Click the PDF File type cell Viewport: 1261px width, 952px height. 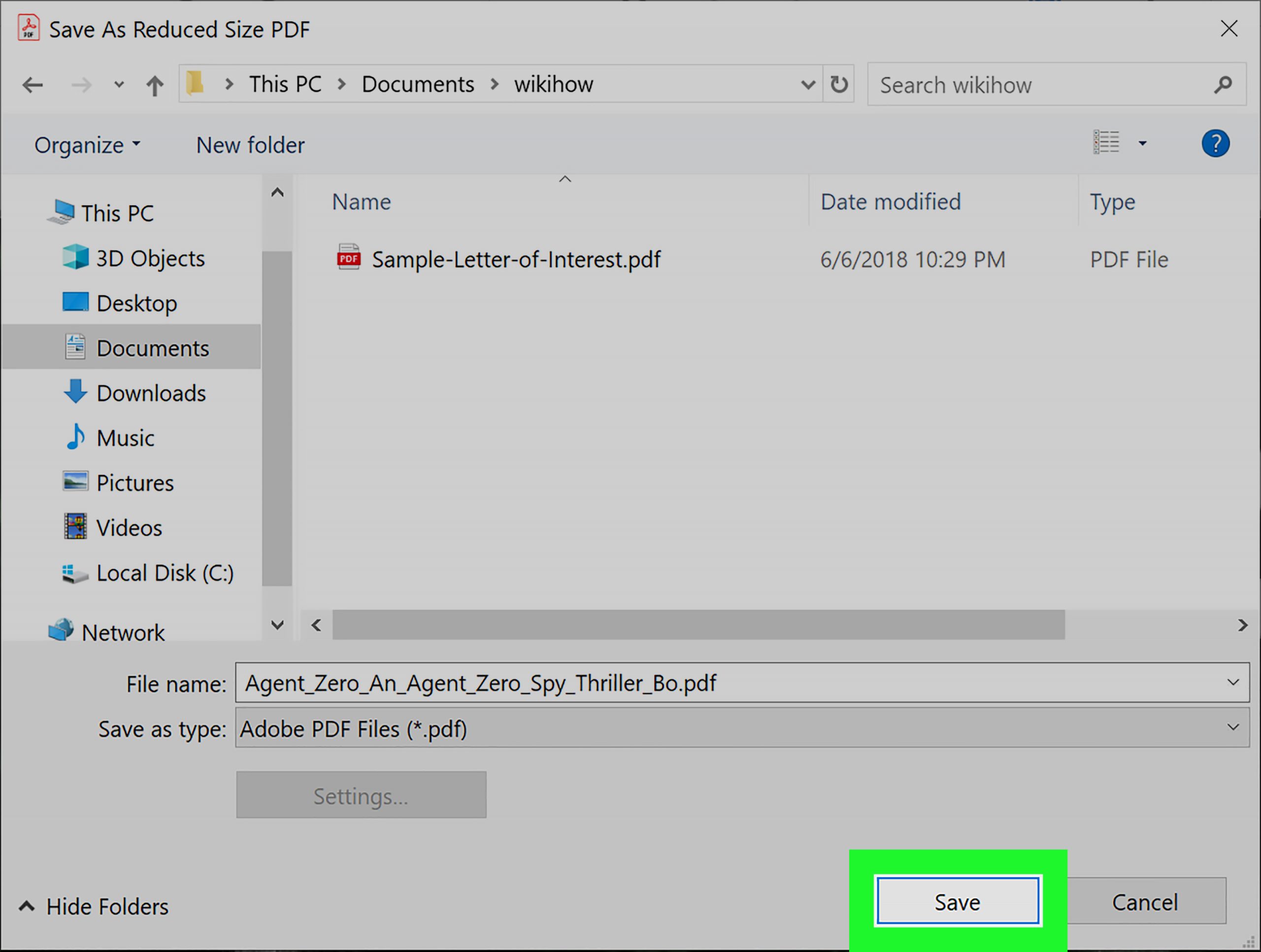click(1129, 260)
